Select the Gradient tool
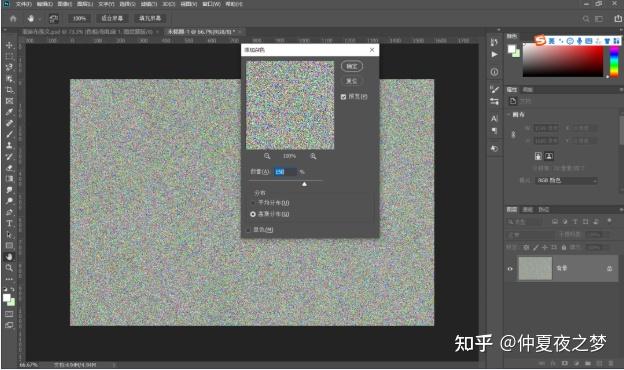Image resolution: width=624 pixels, height=370 pixels. [x=9, y=179]
